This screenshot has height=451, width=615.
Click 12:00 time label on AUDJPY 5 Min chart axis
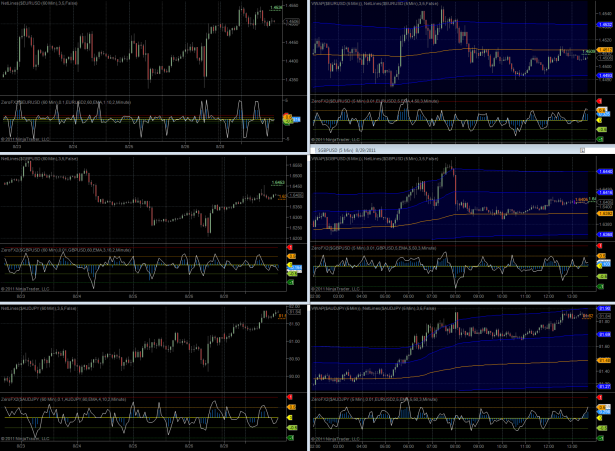tap(548, 446)
